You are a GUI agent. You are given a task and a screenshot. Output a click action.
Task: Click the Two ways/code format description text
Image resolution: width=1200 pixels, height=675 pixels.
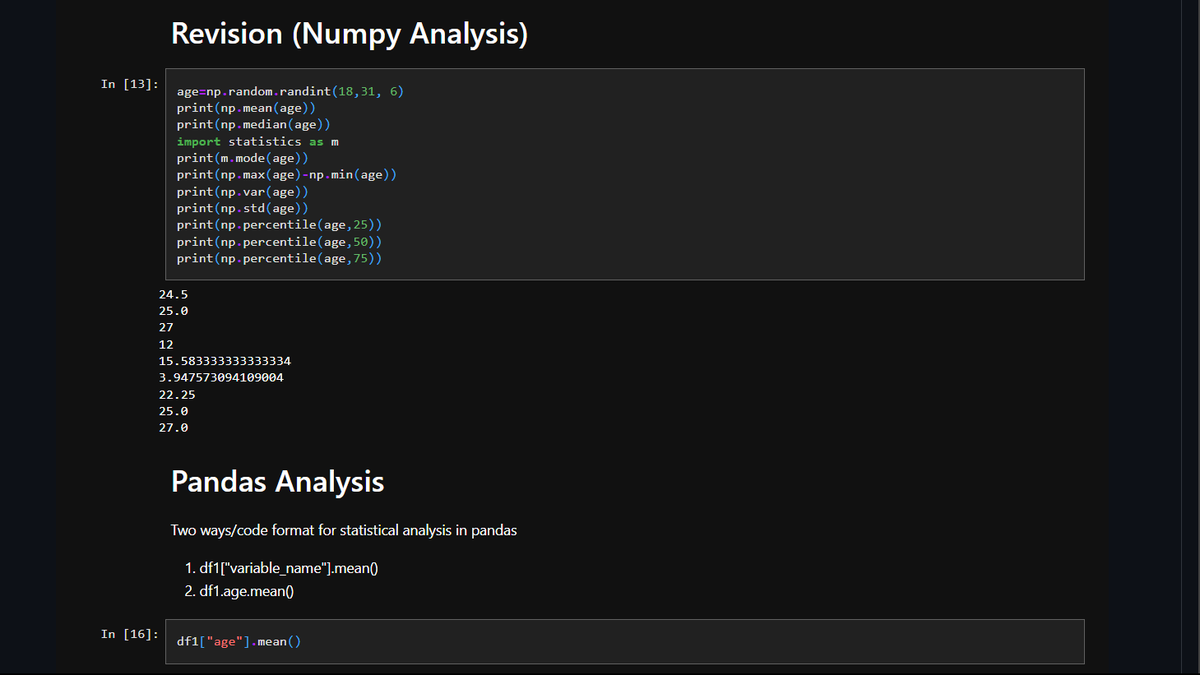point(344,531)
